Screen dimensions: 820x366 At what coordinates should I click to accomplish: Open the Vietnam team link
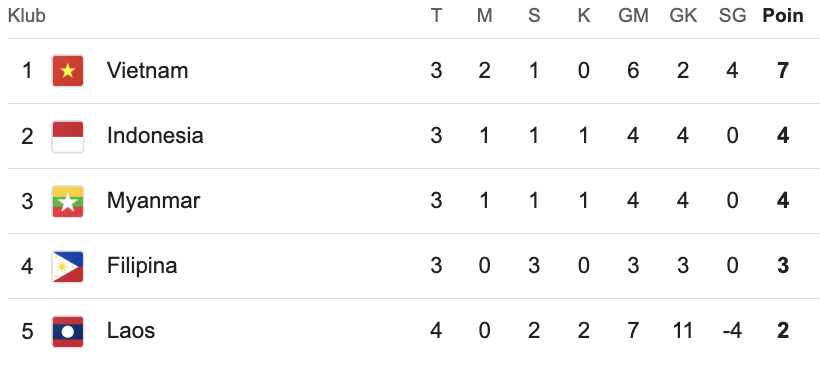(147, 71)
